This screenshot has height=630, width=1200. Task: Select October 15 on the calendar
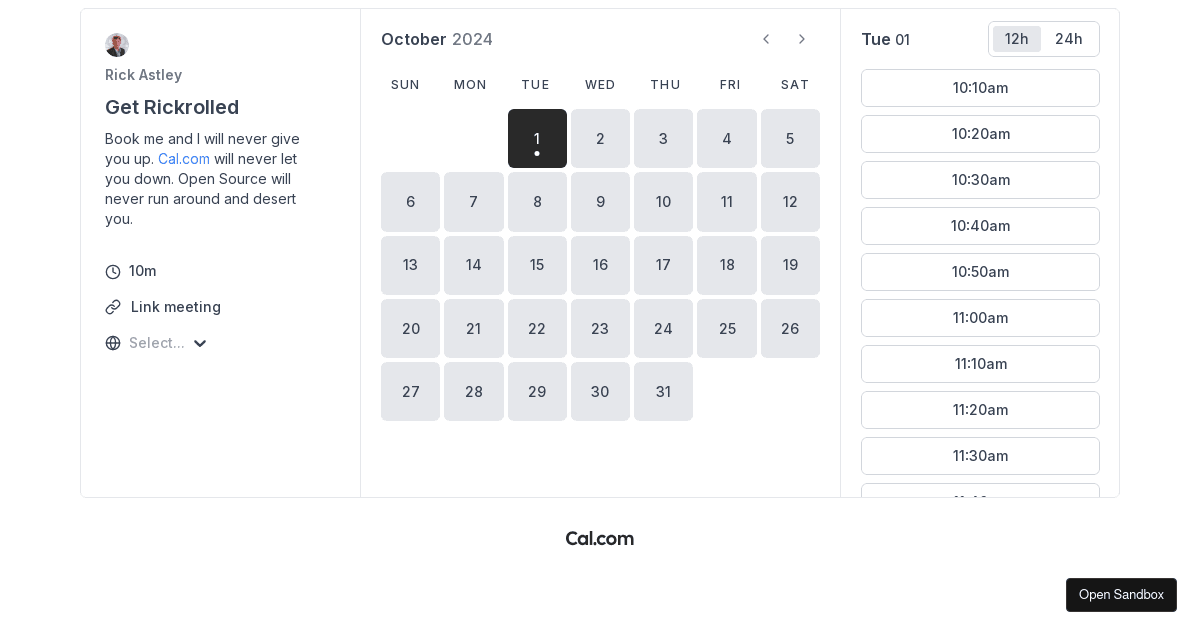pyautogui.click(x=537, y=265)
